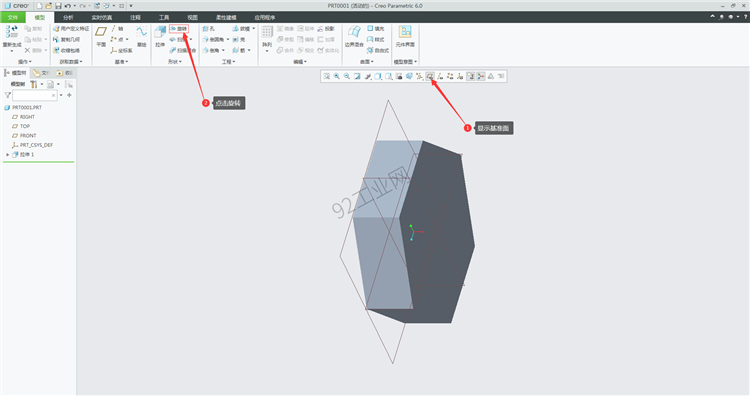Open the 文件 menu
Screen dimensions: 750x396
tap(12, 17)
